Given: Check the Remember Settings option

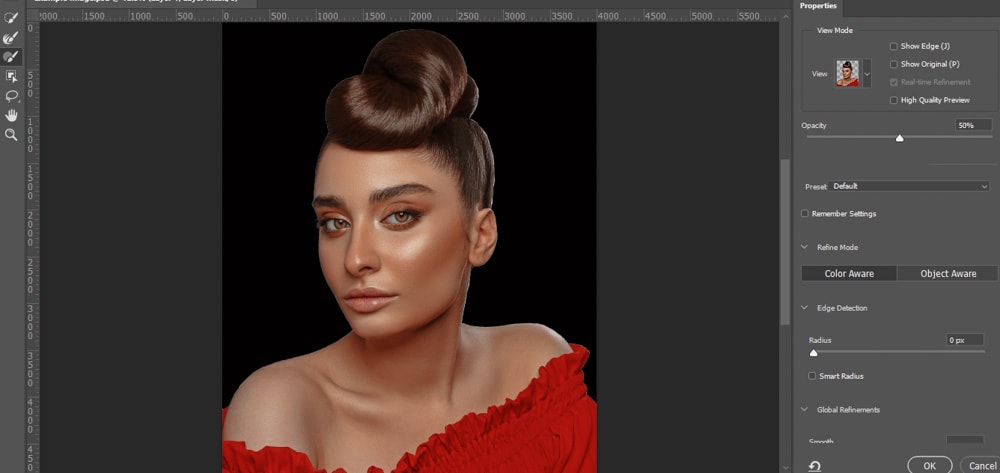Looking at the screenshot, I should tap(805, 214).
